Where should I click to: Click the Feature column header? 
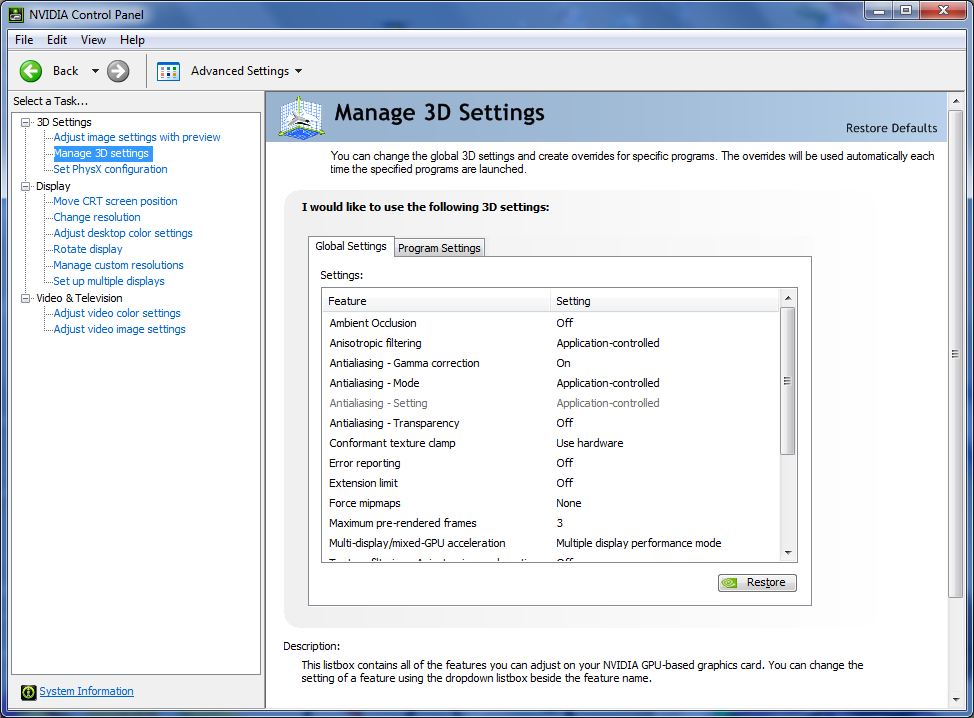436,301
